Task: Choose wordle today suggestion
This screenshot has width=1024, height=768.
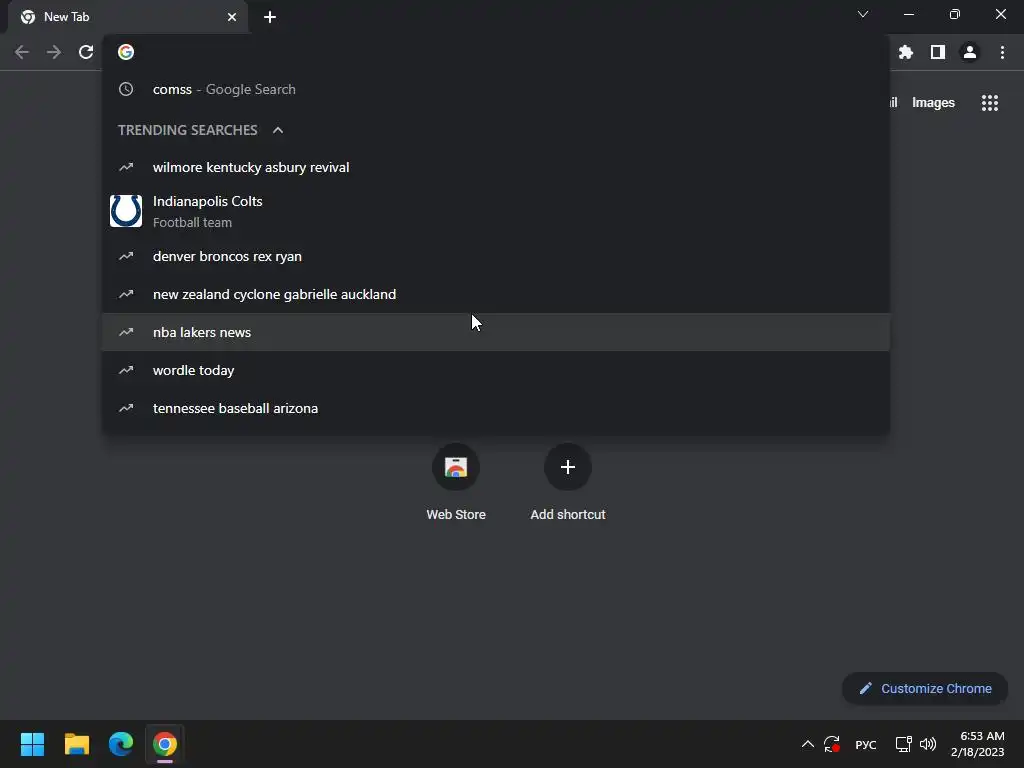Action: pos(496,370)
